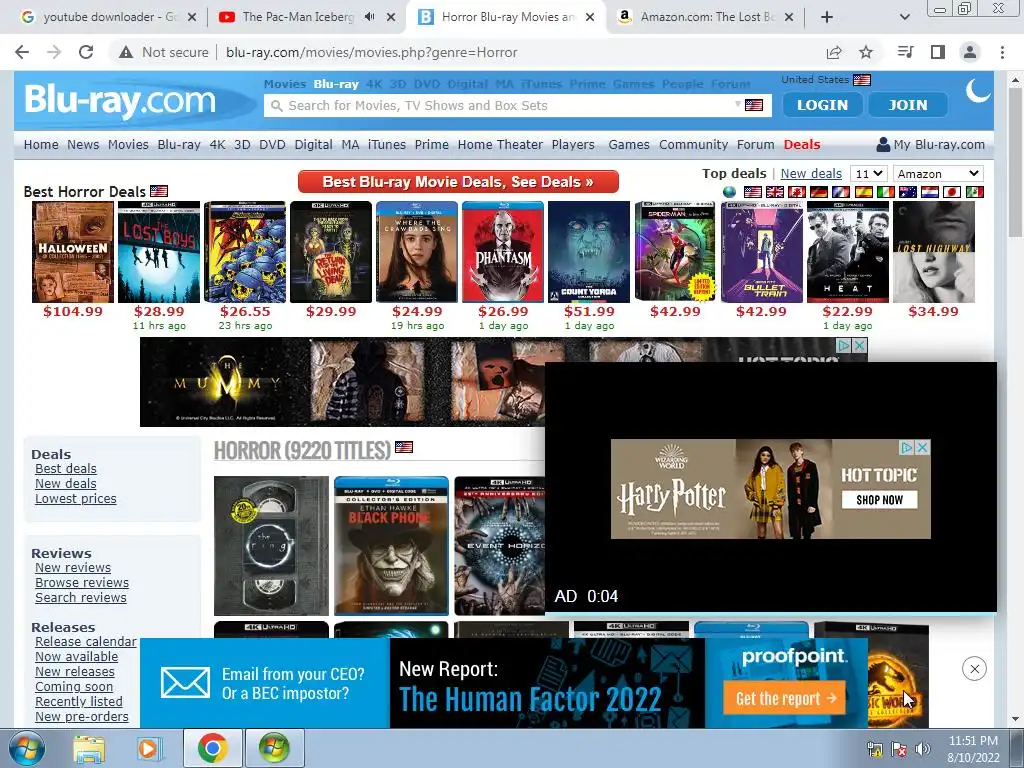Open Chrome's three-dot menu
The height and width of the screenshot is (768, 1024).
coord(1002,52)
